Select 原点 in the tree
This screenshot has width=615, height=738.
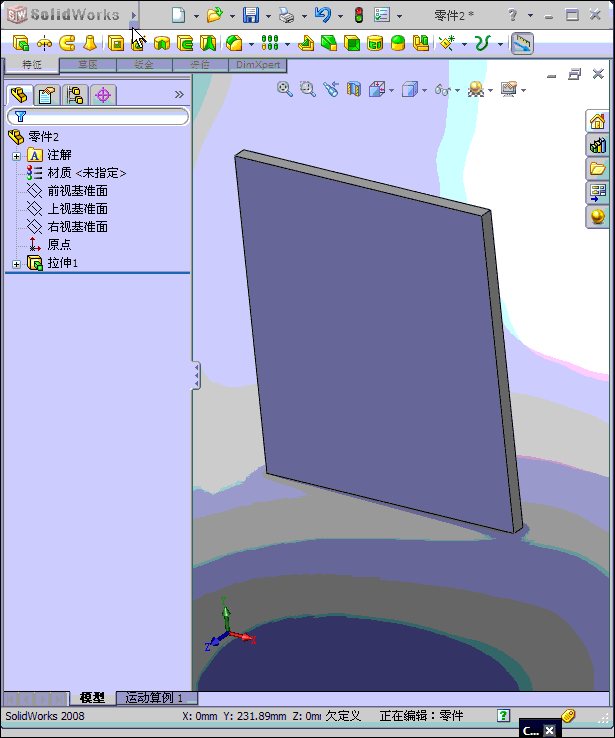59,244
